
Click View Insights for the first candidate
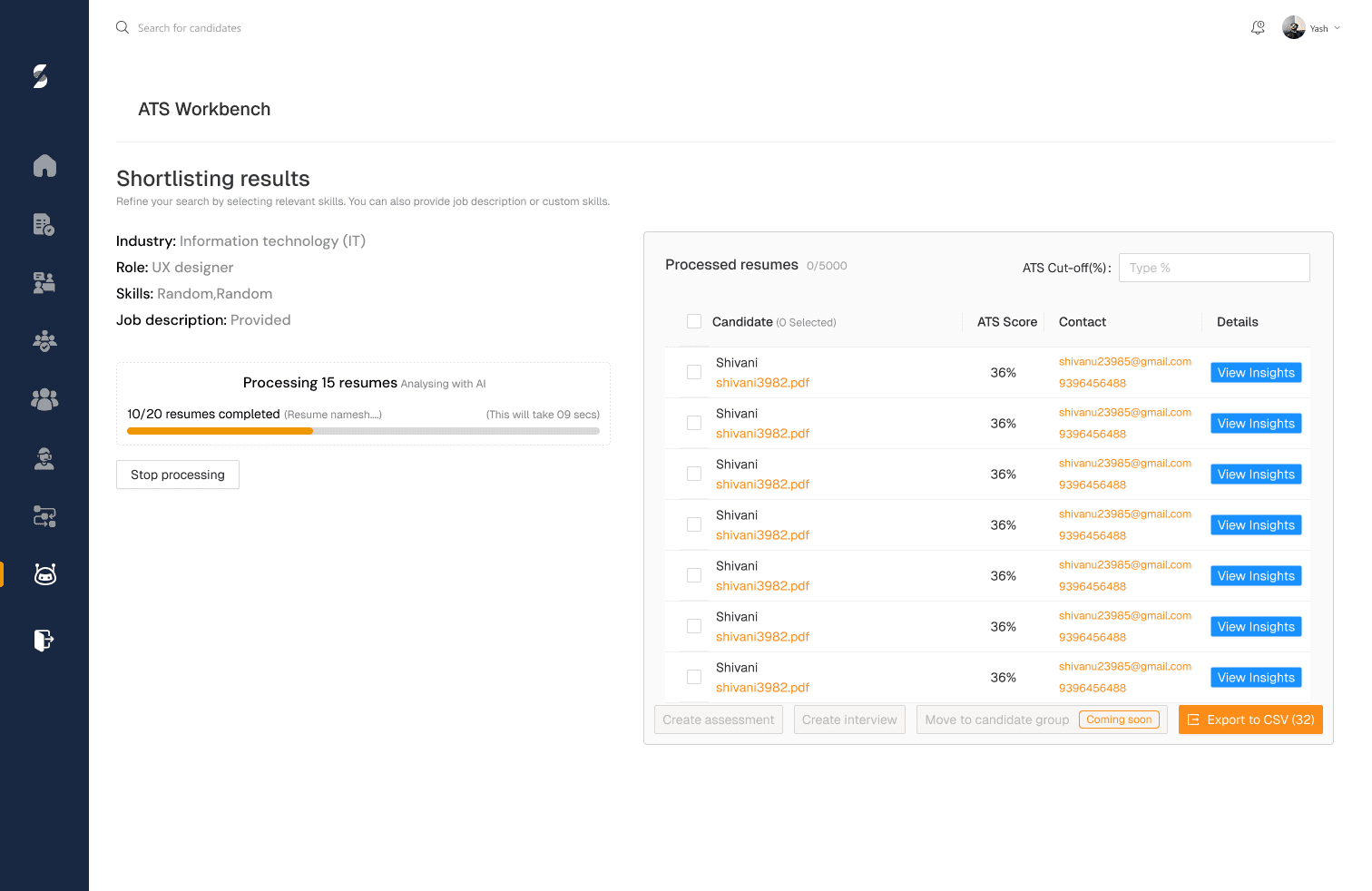coord(1256,373)
